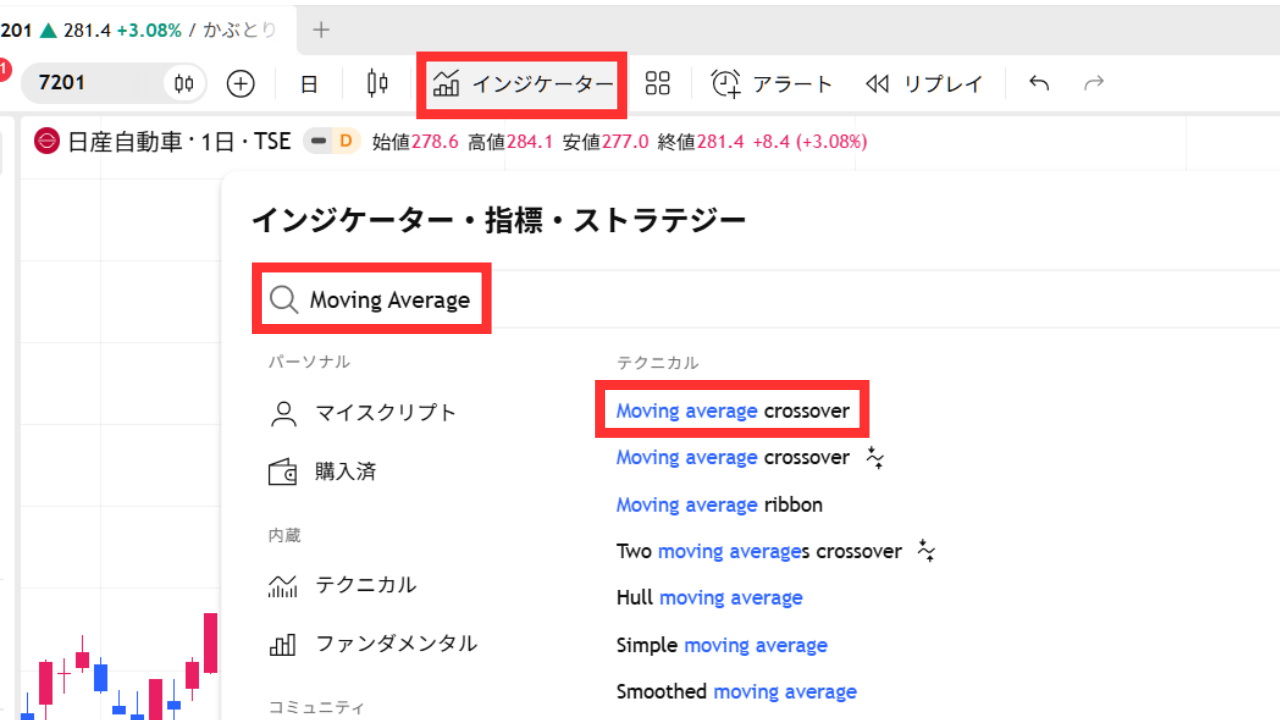Open compare symbol icon next to 7201

click(x=184, y=83)
